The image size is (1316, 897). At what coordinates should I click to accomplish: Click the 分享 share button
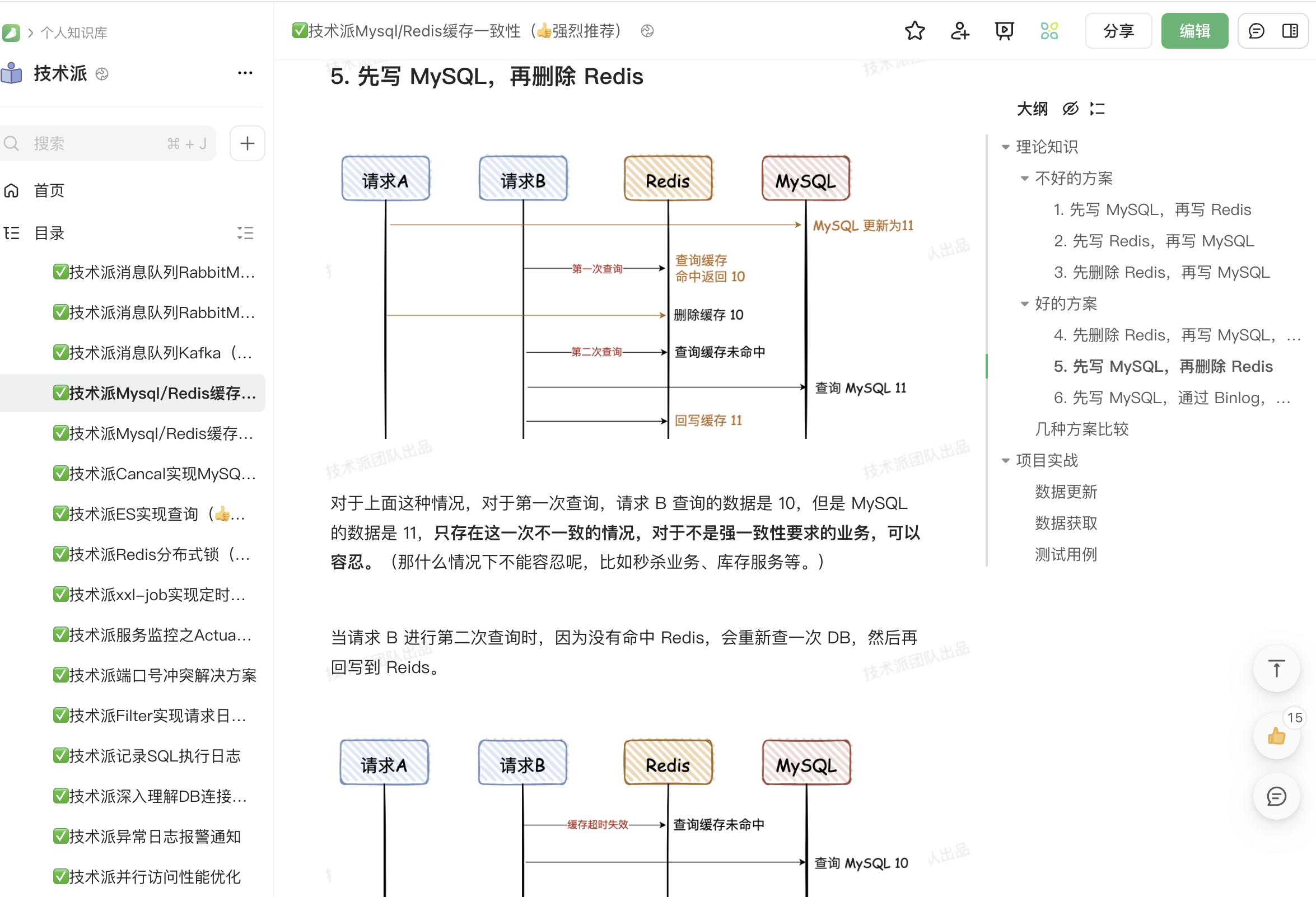[x=1118, y=31]
